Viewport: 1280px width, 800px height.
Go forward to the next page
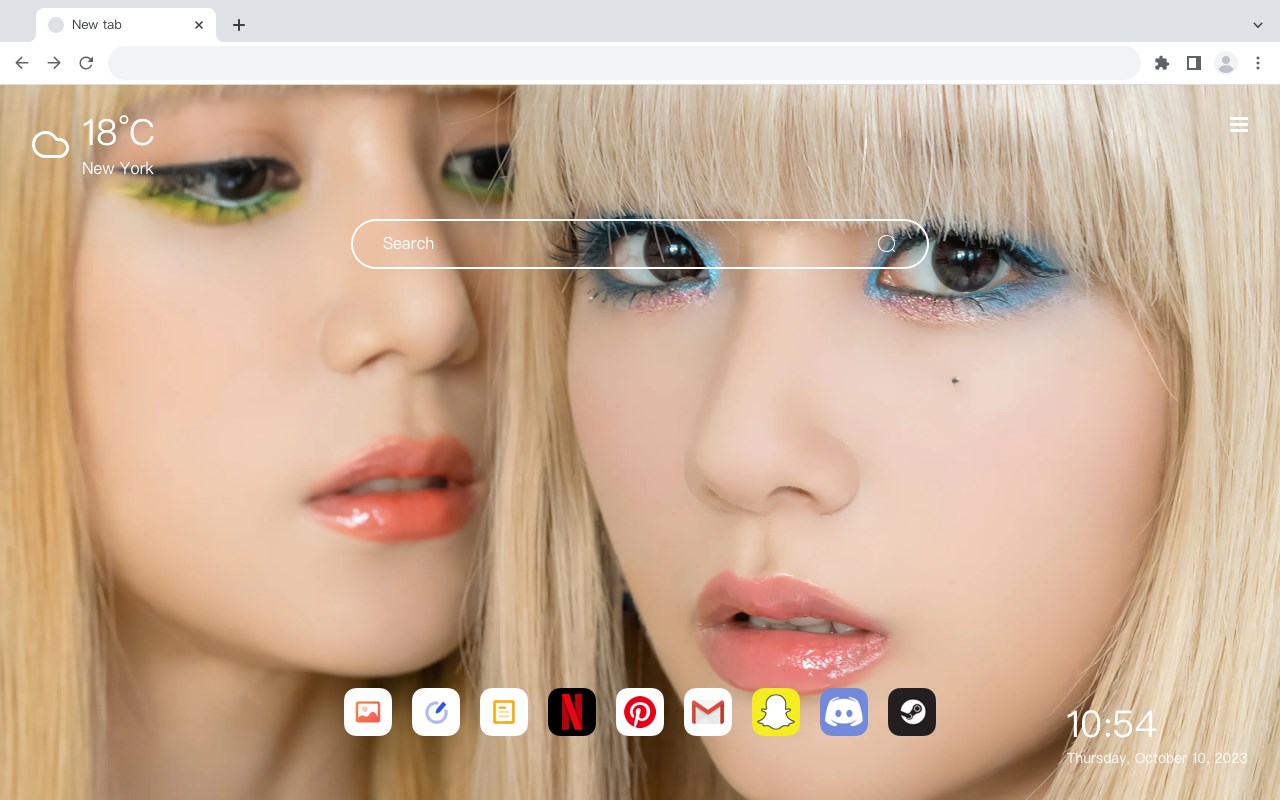coord(54,63)
